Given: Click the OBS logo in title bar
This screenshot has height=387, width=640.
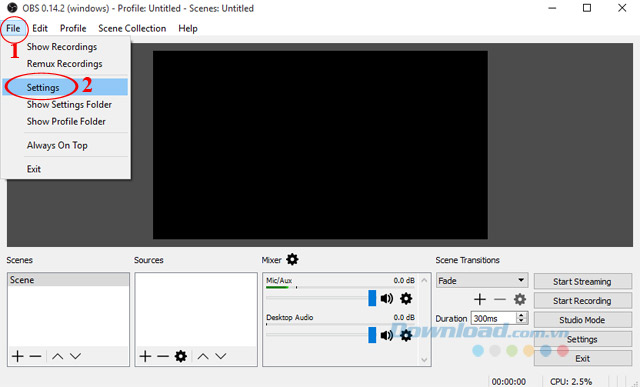Looking at the screenshot, I should pyautogui.click(x=13, y=8).
